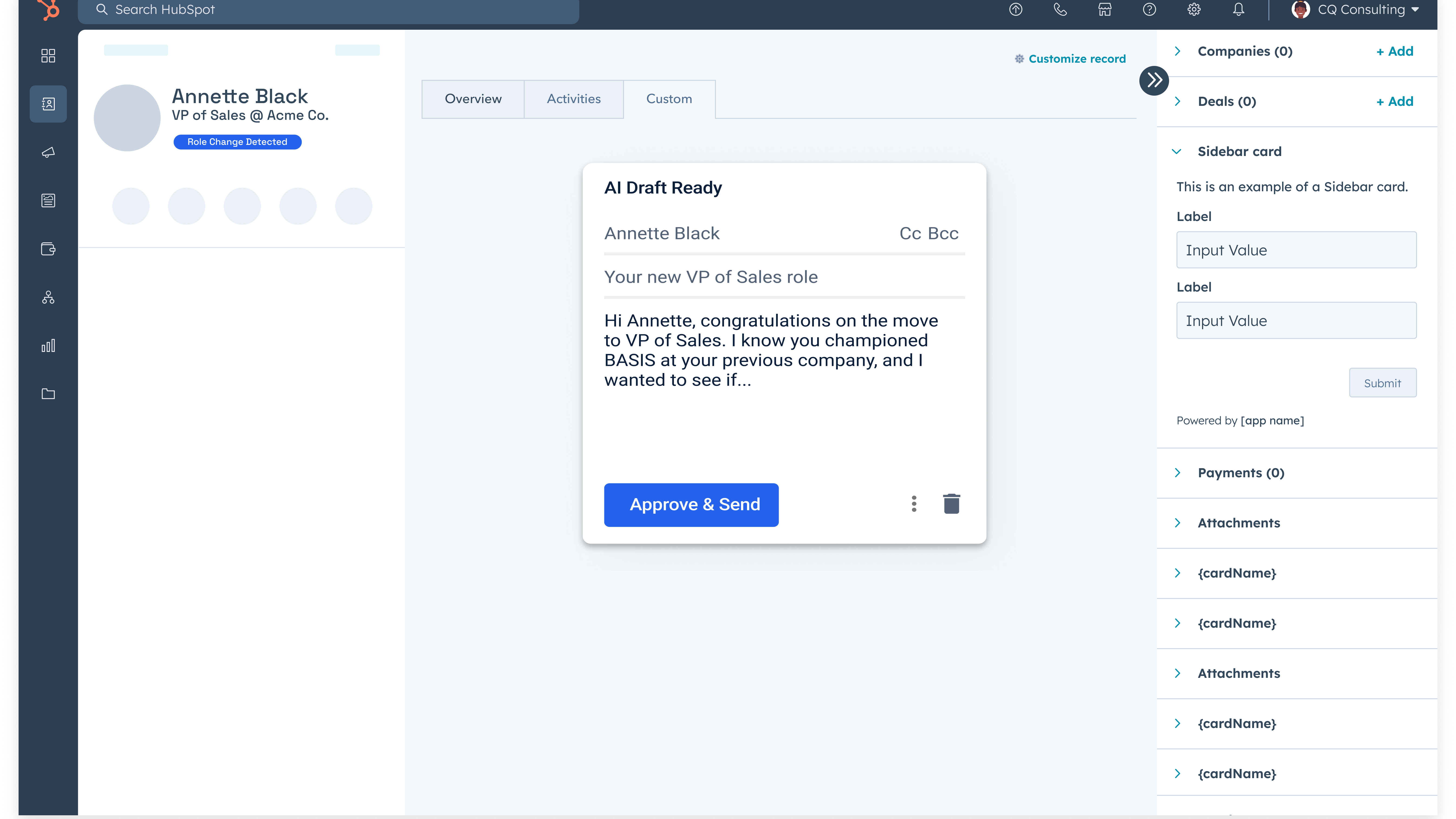Collapse the Sidebar card section
The height and width of the screenshot is (819, 1456).
tap(1177, 152)
